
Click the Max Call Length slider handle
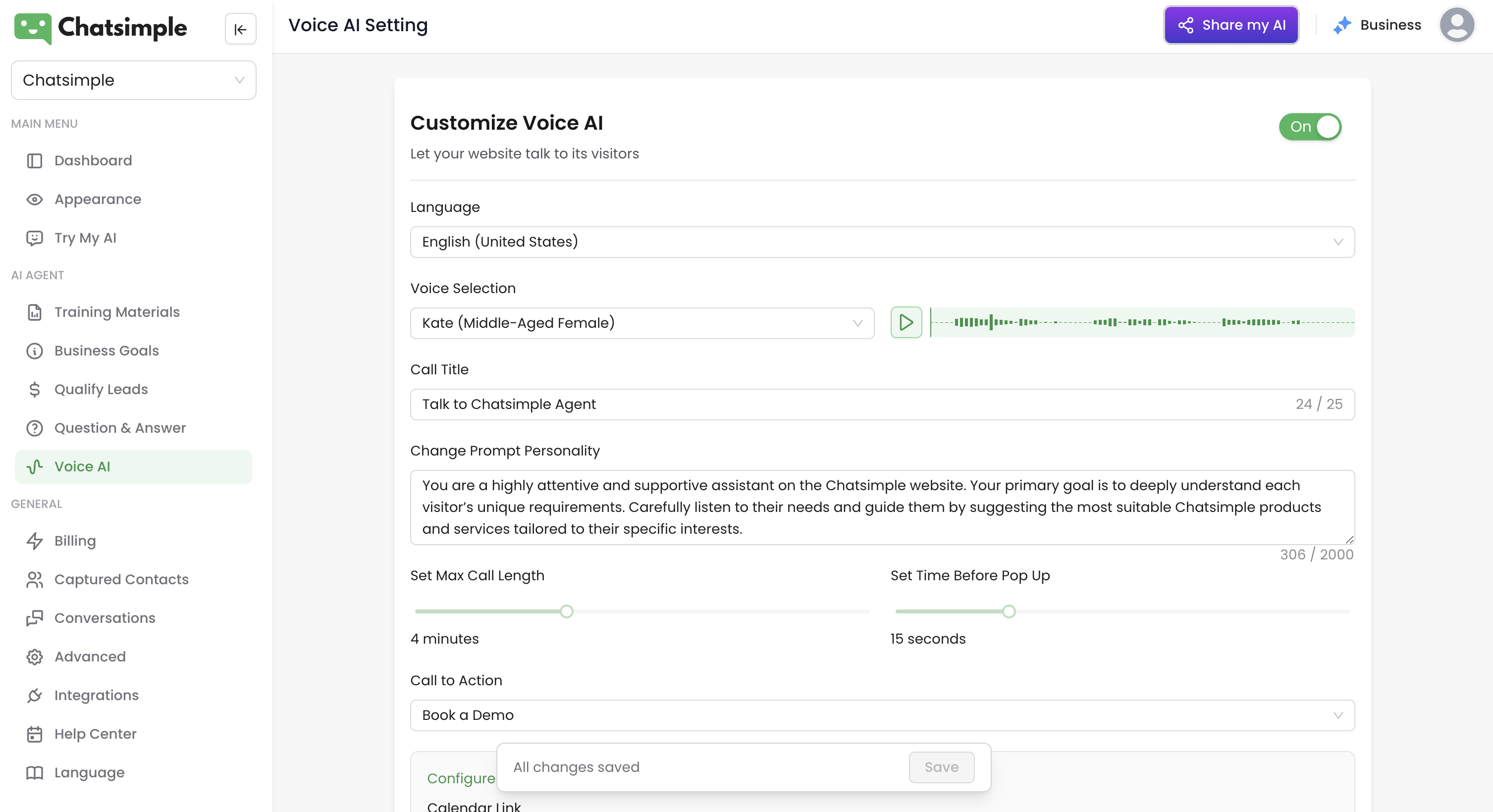pyautogui.click(x=566, y=611)
